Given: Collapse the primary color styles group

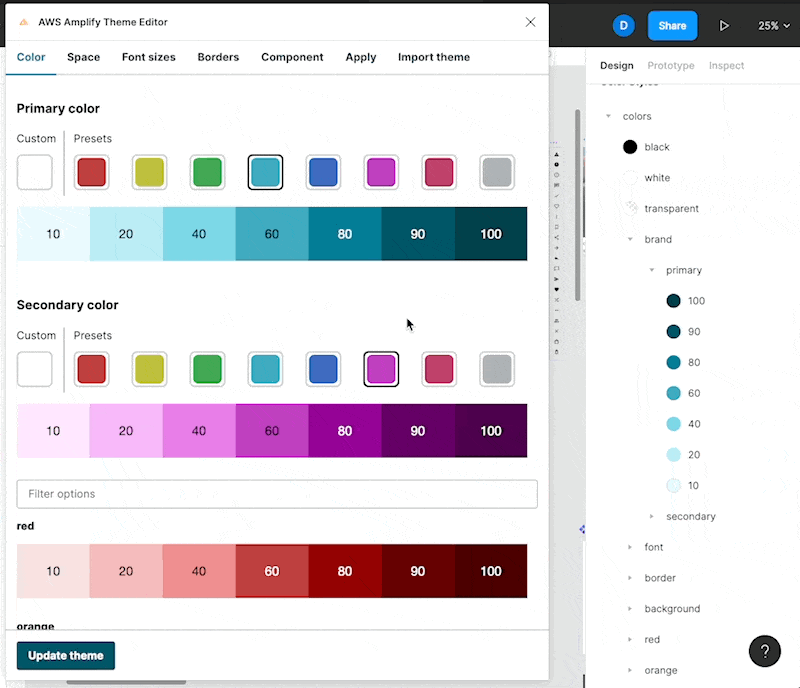Looking at the screenshot, I should coord(652,270).
